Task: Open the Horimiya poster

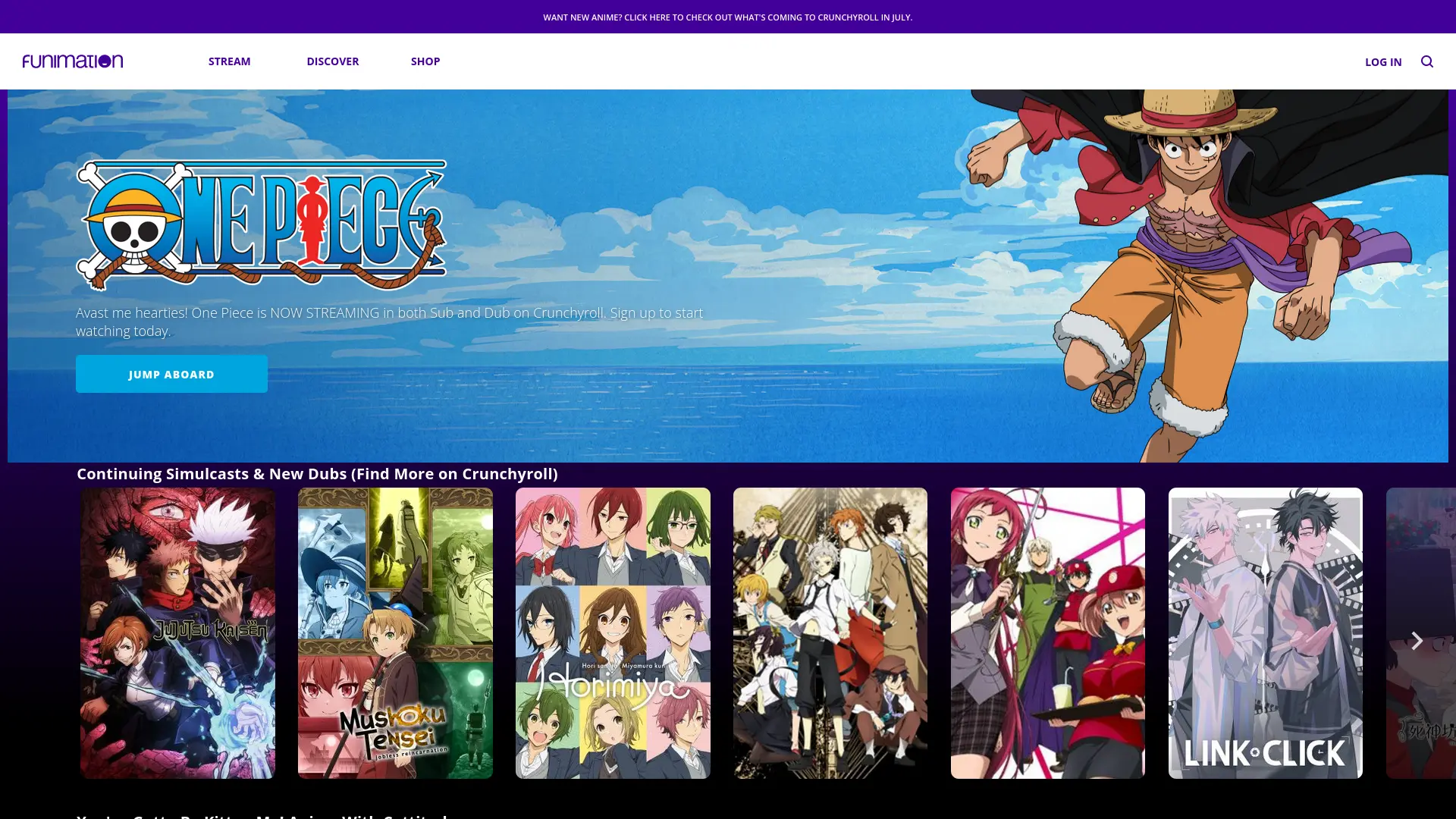Action: (613, 633)
